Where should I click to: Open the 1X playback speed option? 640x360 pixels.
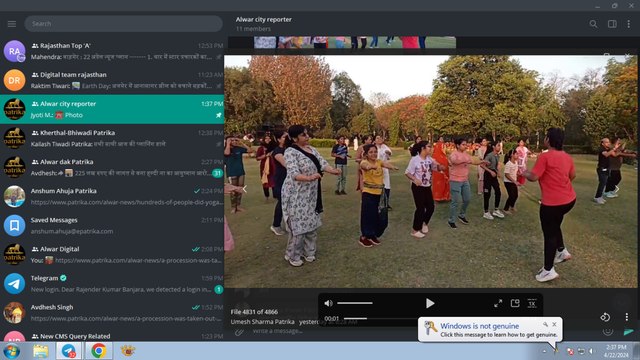pyautogui.click(x=532, y=303)
